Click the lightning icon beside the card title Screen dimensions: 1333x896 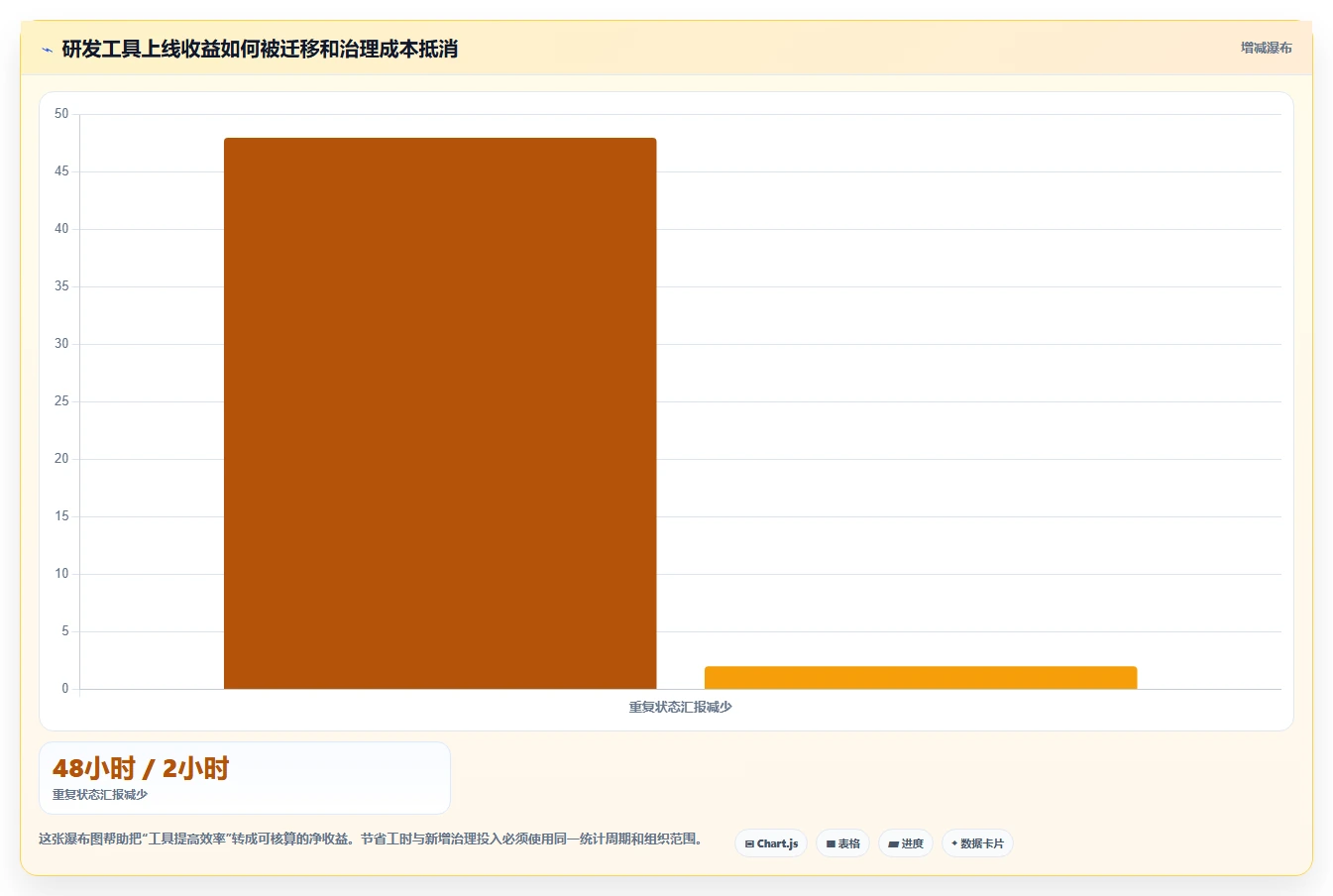[x=47, y=50]
